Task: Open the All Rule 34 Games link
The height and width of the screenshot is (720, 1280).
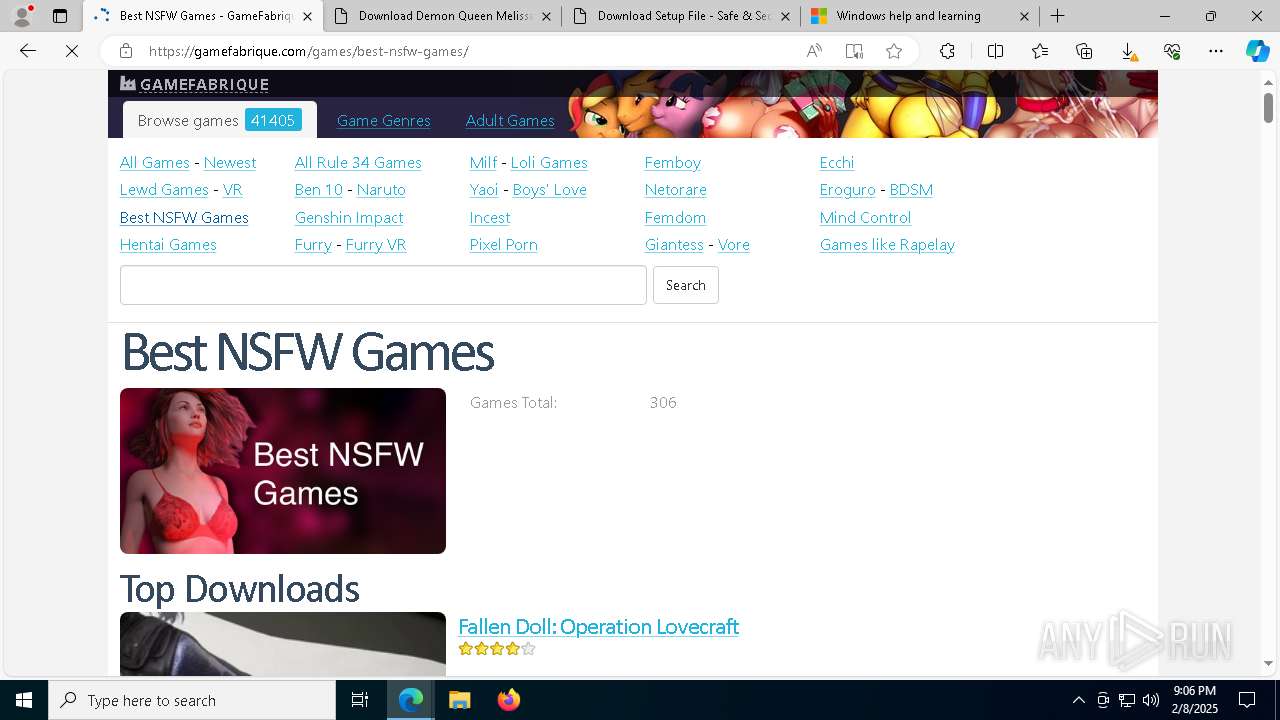Action: [x=358, y=162]
